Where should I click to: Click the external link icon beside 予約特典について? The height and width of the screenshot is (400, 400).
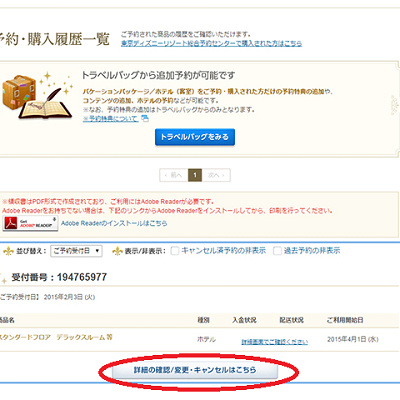[145, 118]
